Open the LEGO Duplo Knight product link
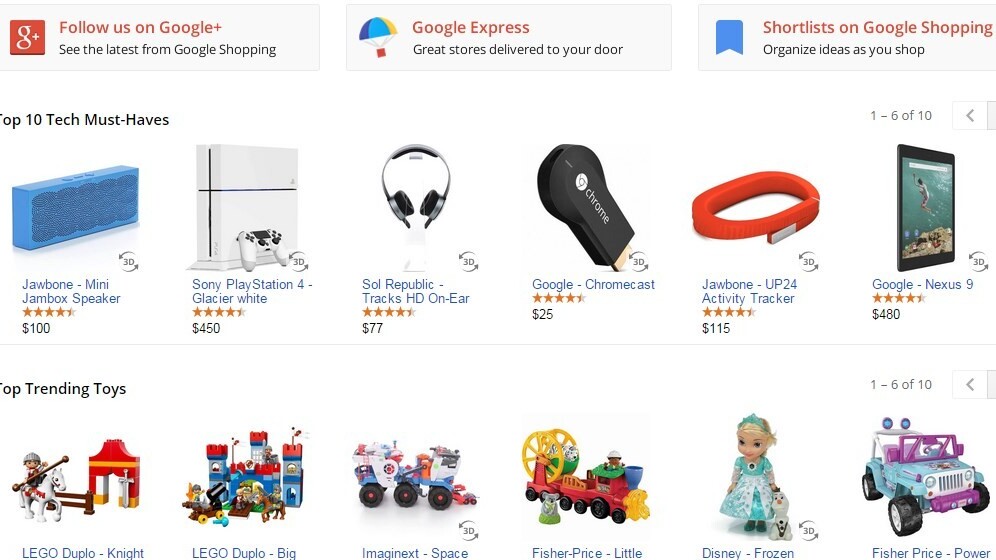 coord(83,553)
